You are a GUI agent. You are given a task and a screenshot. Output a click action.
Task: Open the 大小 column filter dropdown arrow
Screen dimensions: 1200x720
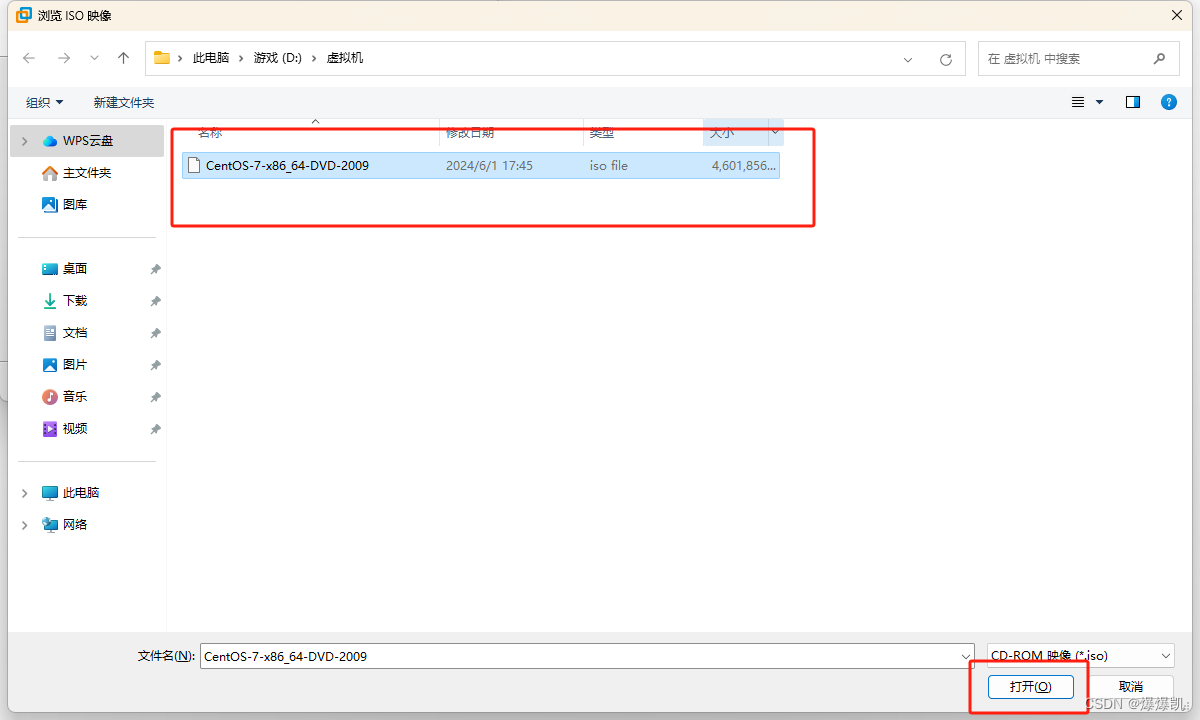(x=775, y=132)
